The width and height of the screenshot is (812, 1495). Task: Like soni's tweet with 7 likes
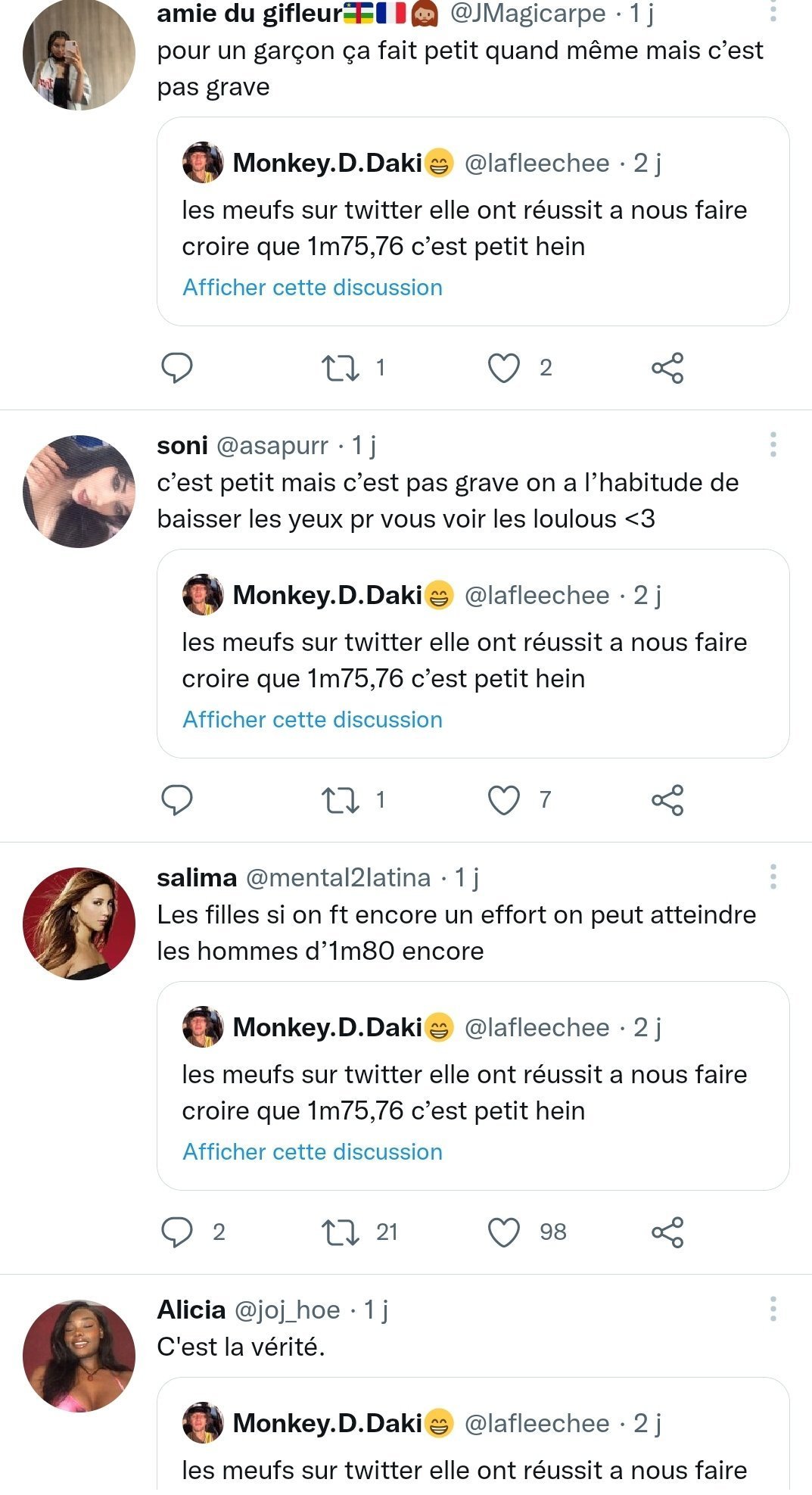click(503, 800)
